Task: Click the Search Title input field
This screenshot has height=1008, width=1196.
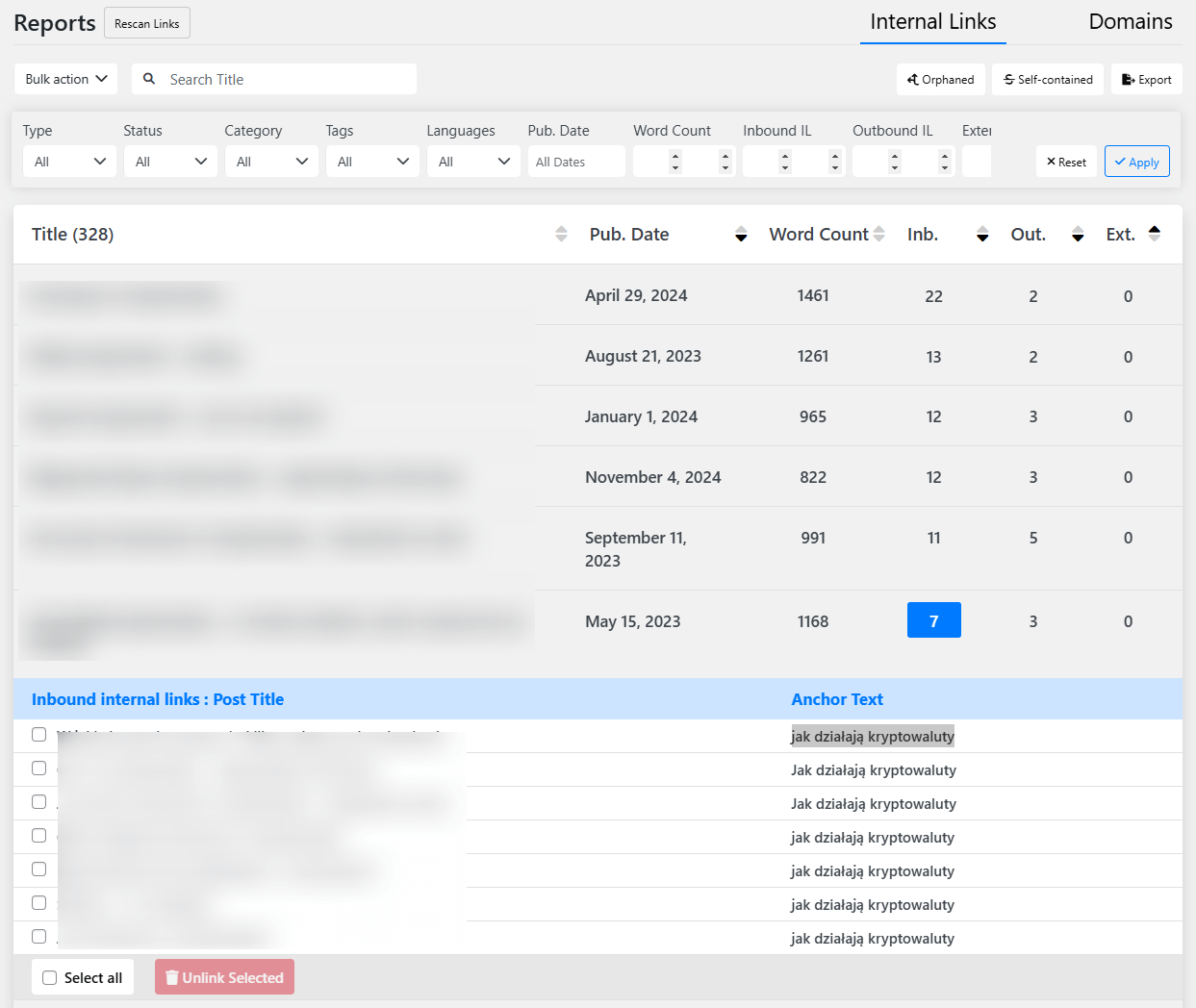Action: click(287, 79)
